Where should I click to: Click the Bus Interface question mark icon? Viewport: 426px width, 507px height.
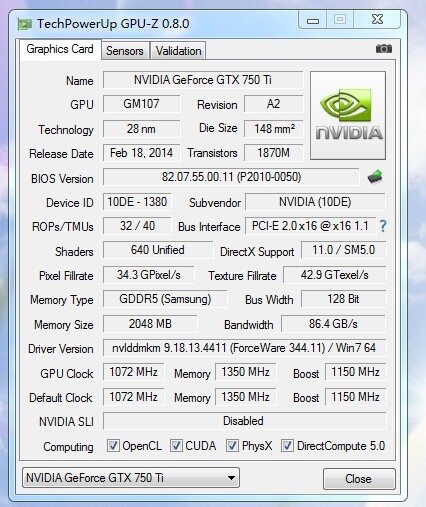click(x=383, y=226)
